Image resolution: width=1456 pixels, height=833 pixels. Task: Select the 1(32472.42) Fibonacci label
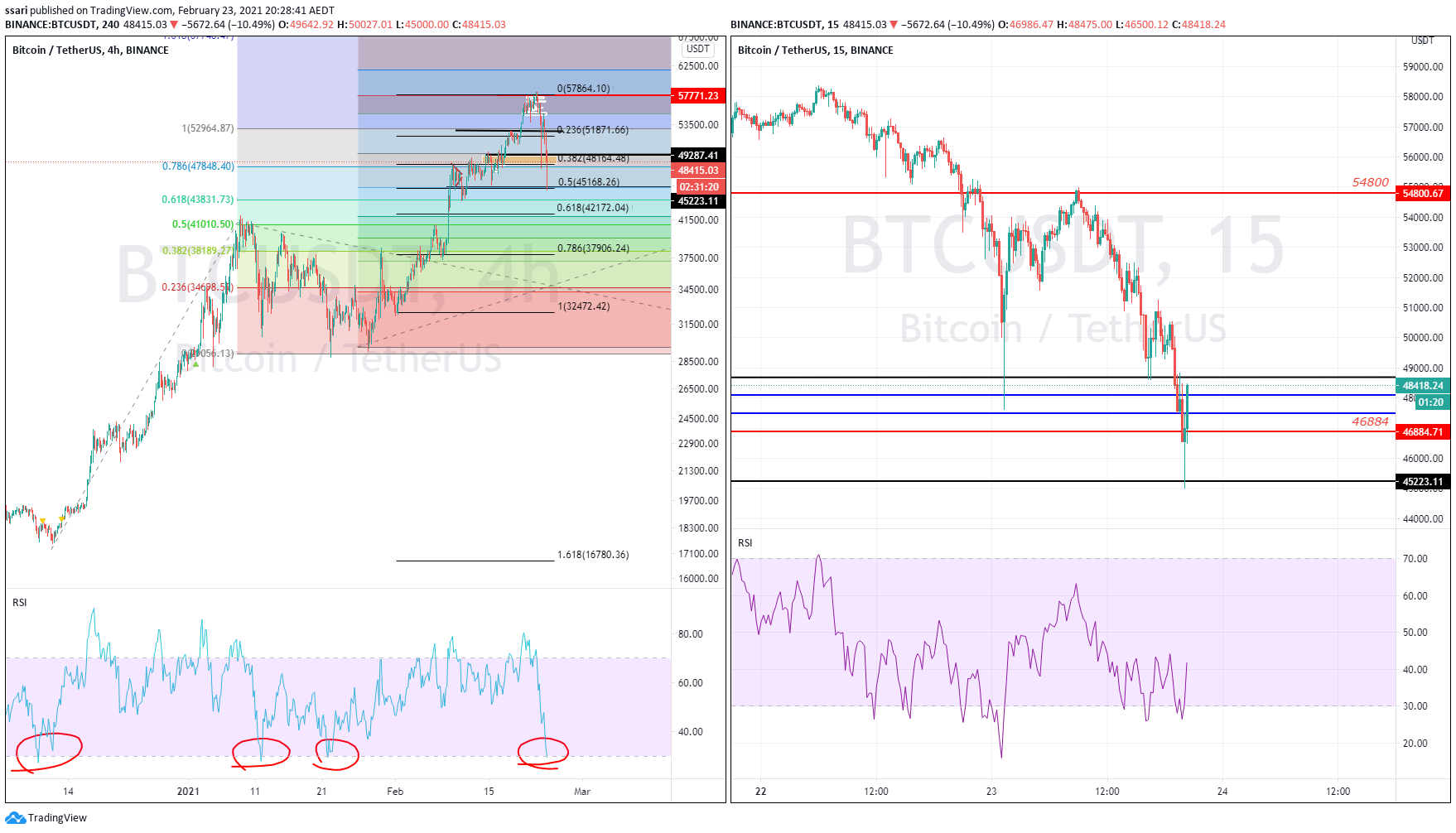(583, 306)
